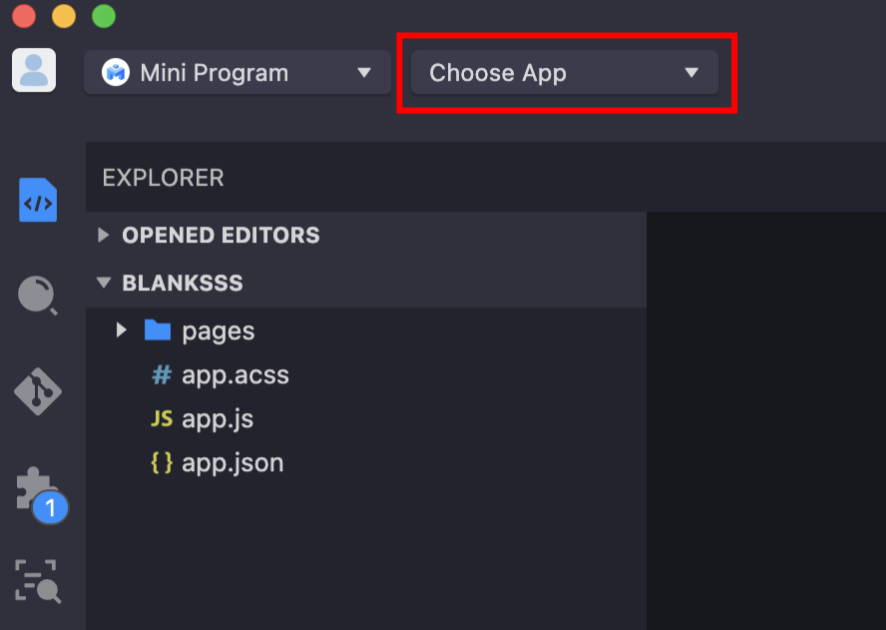Image resolution: width=886 pixels, height=630 pixels.
Task: Open the Search magnifier icon in sidebar
Action: pyautogui.click(x=37, y=295)
